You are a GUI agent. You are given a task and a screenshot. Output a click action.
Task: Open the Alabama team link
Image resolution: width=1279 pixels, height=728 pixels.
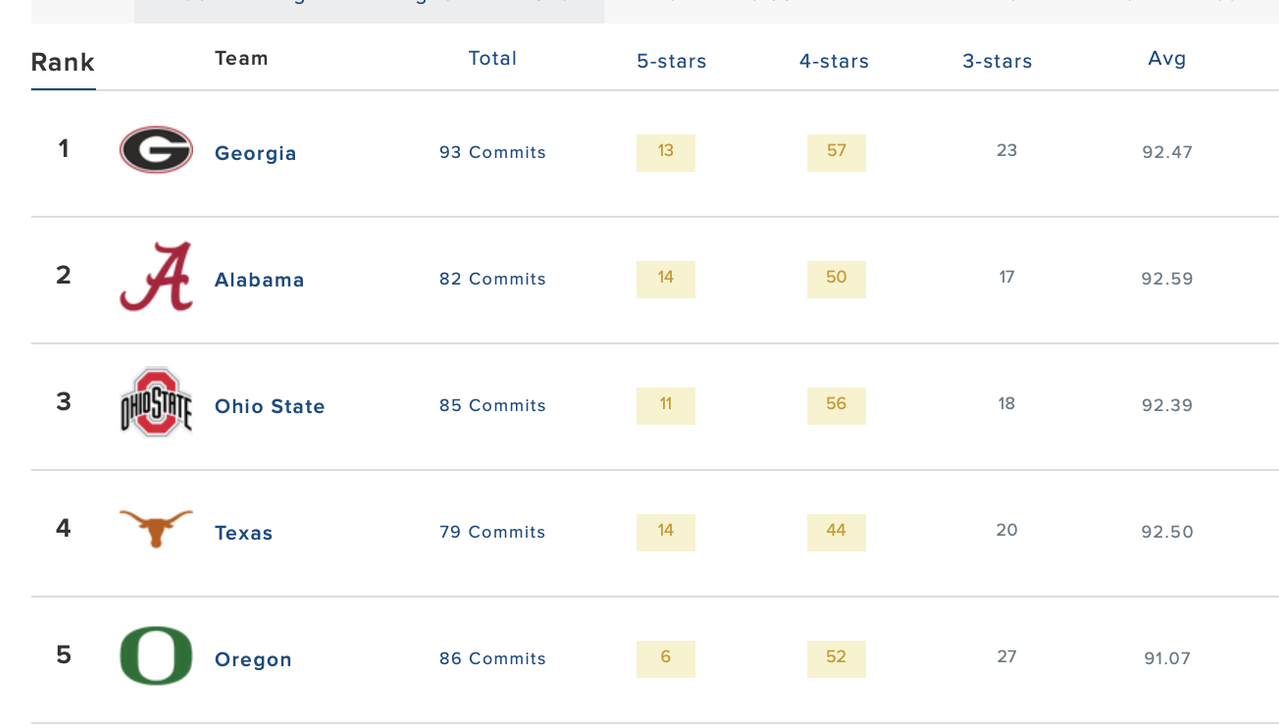260,280
